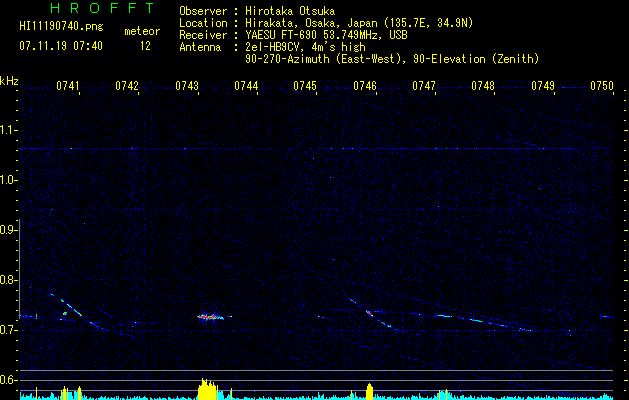Click the date stamp 07.11.19 07:40
The height and width of the screenshot is (400, 629).
[x=61, y=46]
